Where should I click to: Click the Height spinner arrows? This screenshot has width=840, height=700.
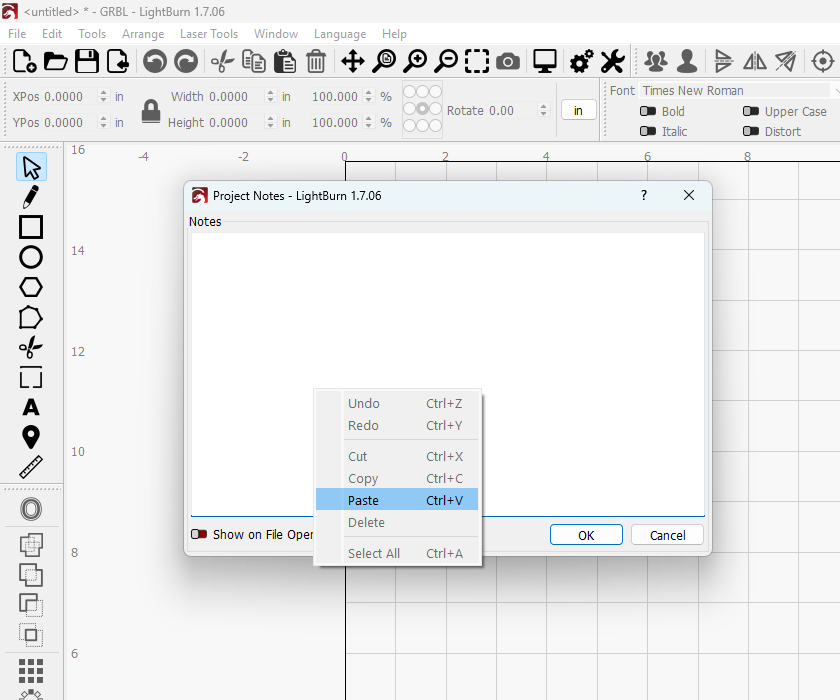click(x=271, y=122)
